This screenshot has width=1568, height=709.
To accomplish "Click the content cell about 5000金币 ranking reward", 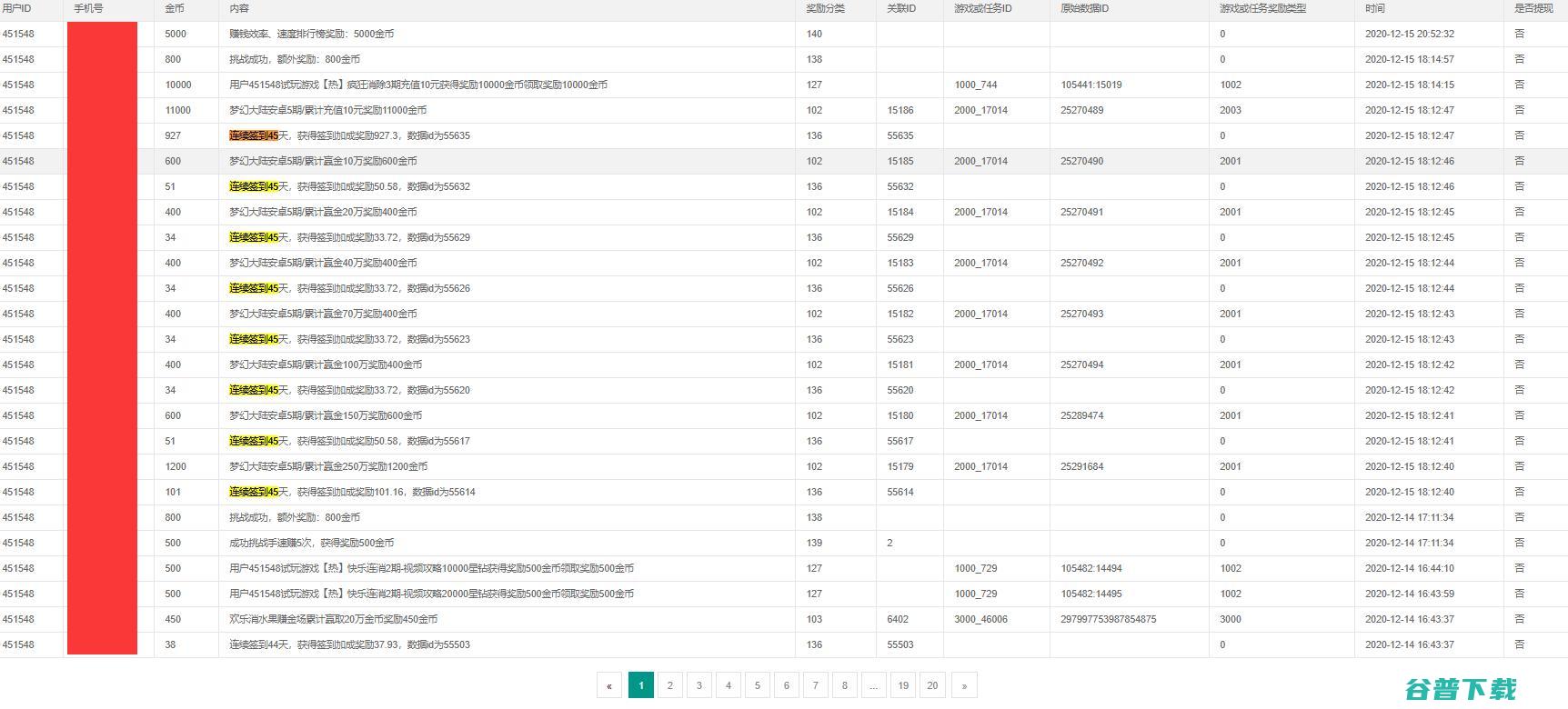I will (312, 34).
